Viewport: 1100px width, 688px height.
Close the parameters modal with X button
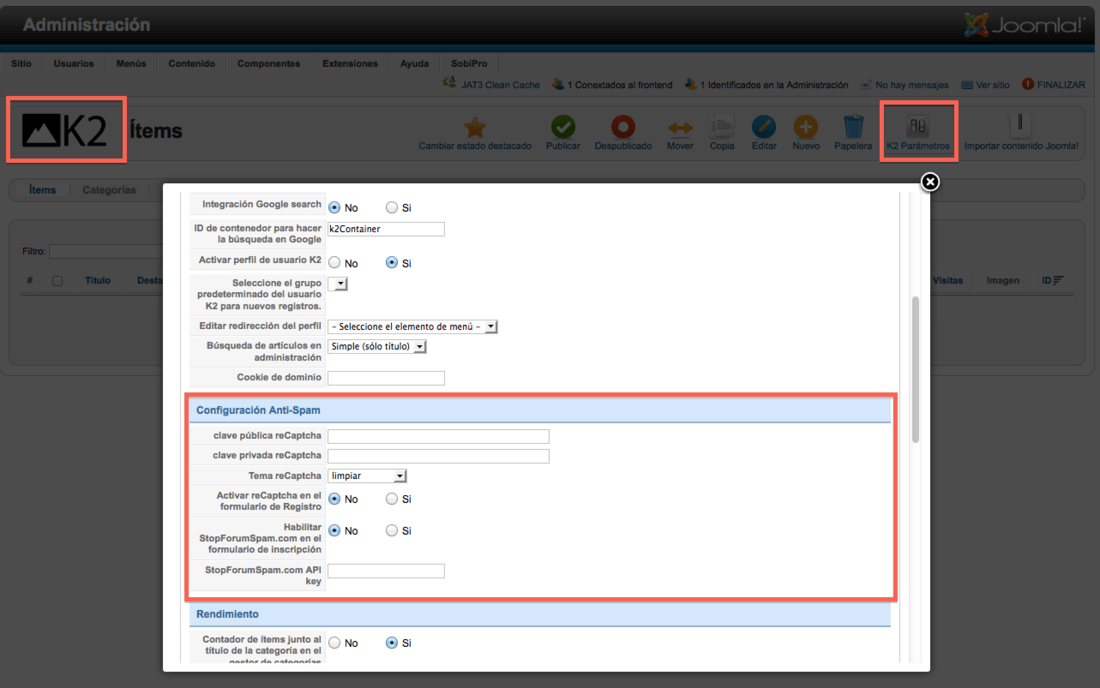(930, 182)
